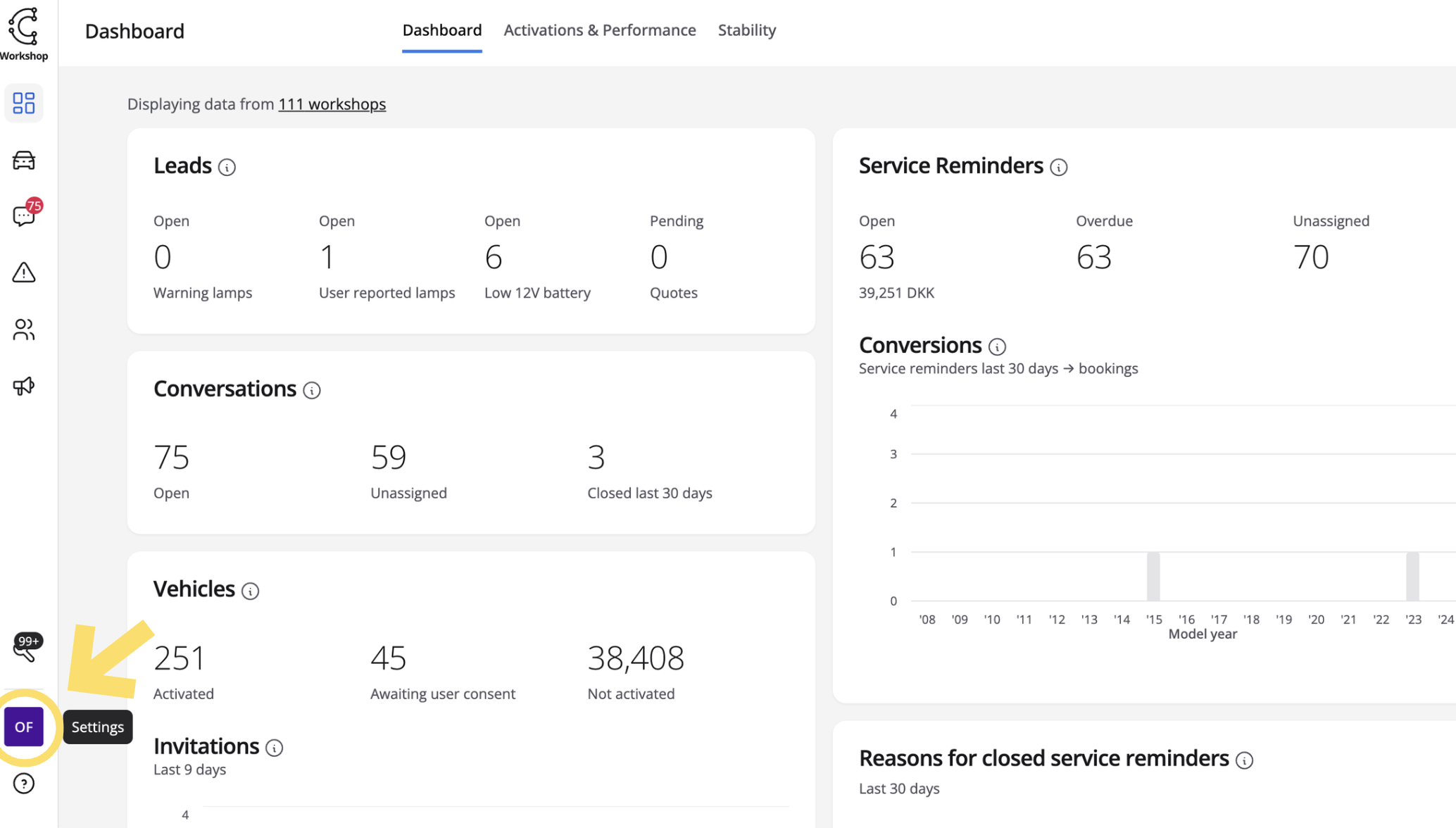Screen dimensions: 1456x828
Task: Click the Workshop logo at top left
Action: pos(24,33)
